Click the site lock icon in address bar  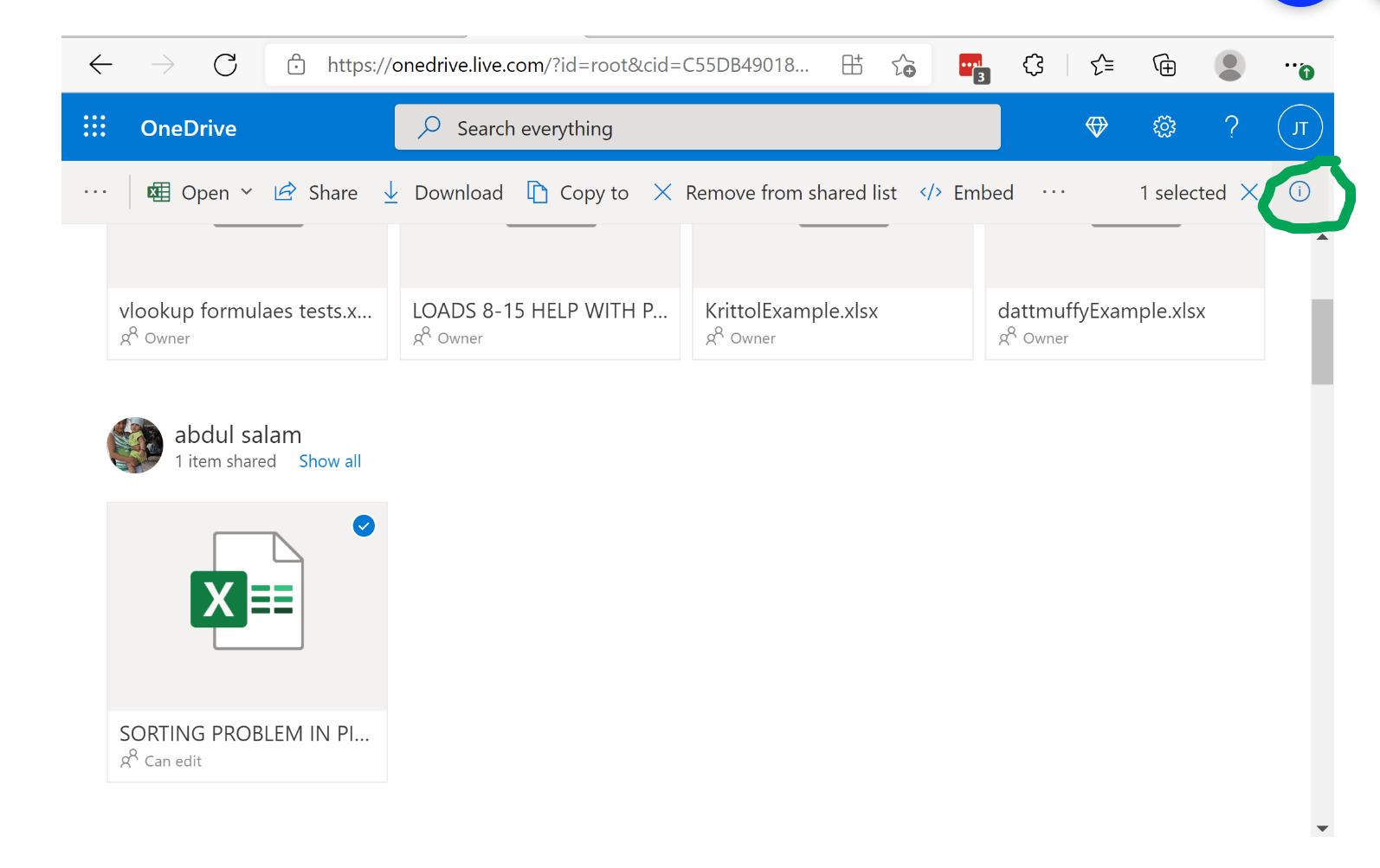point(296,65)
